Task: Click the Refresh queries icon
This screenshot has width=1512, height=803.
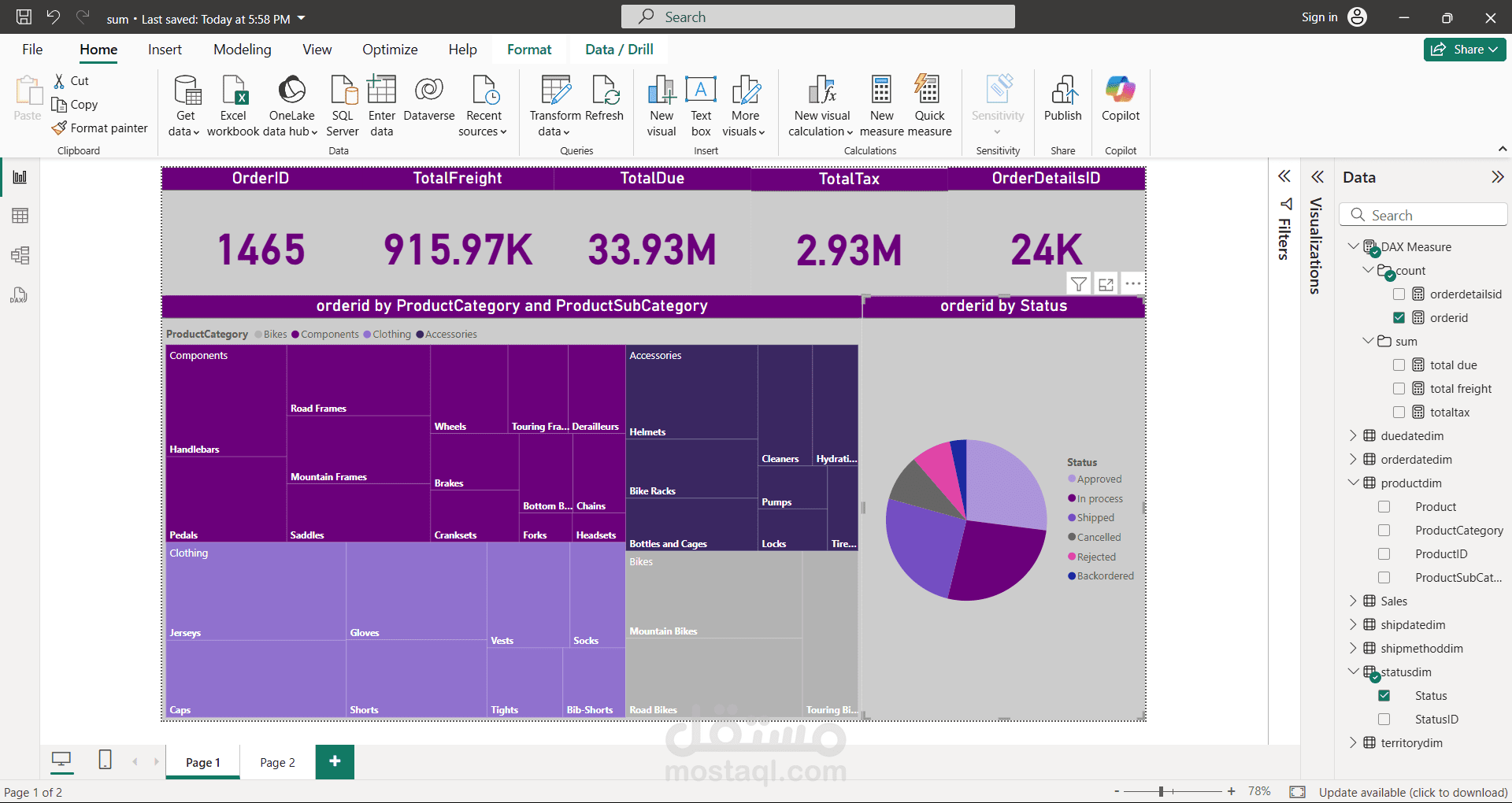Action: (x=605, y=90)
